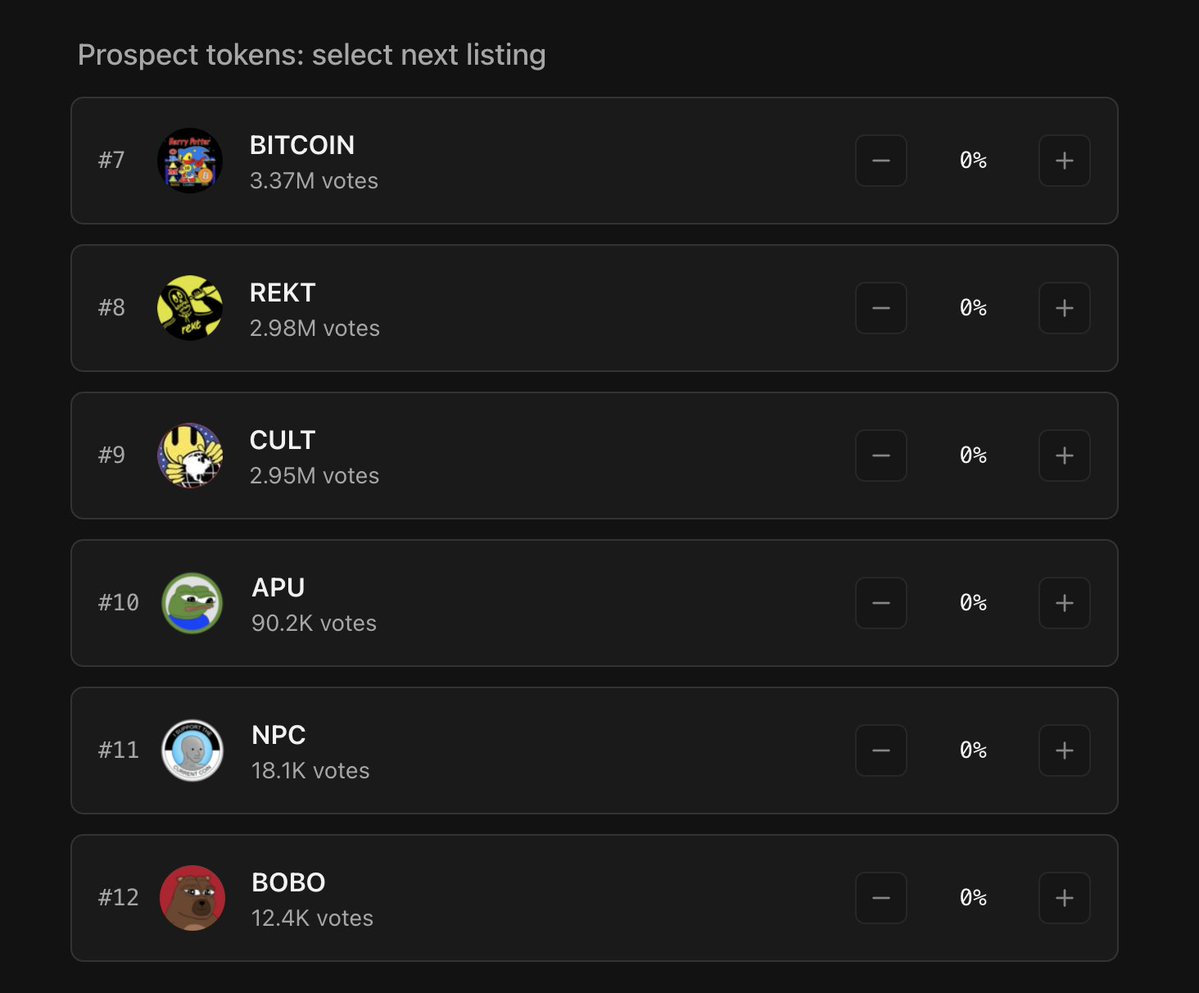This screenshot has width=1199, height=993.
Task: Click the CULT token logo icon
Action: click(190, 456)
